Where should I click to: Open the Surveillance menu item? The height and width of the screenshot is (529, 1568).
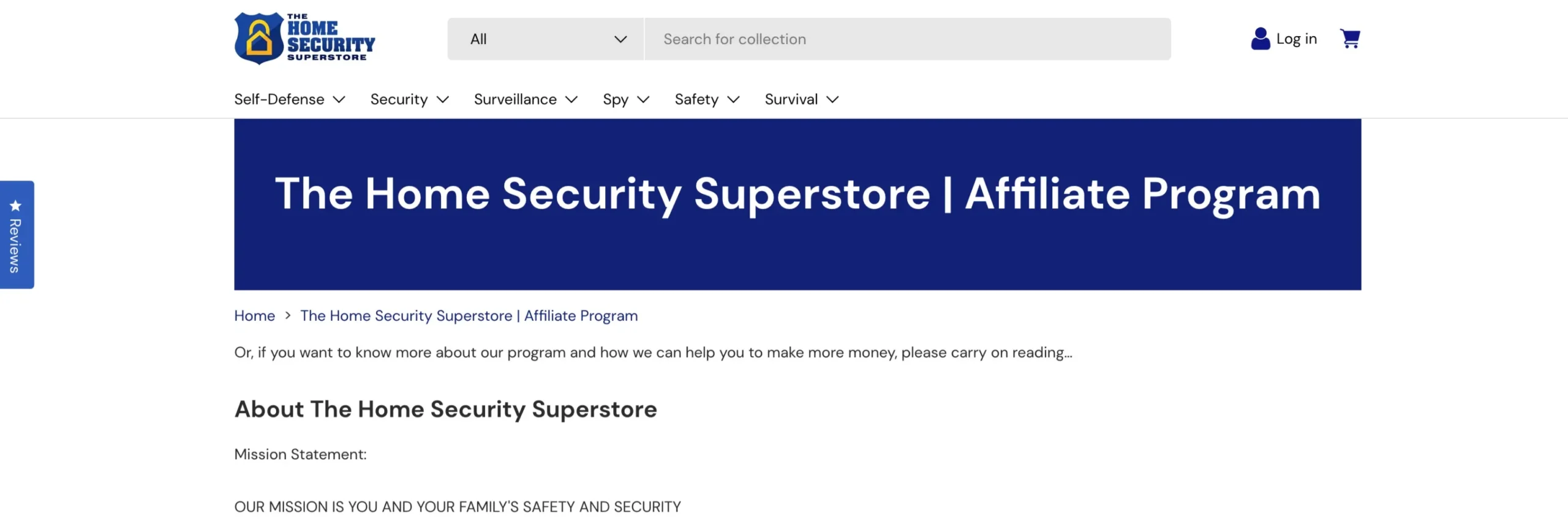(515, 99)
